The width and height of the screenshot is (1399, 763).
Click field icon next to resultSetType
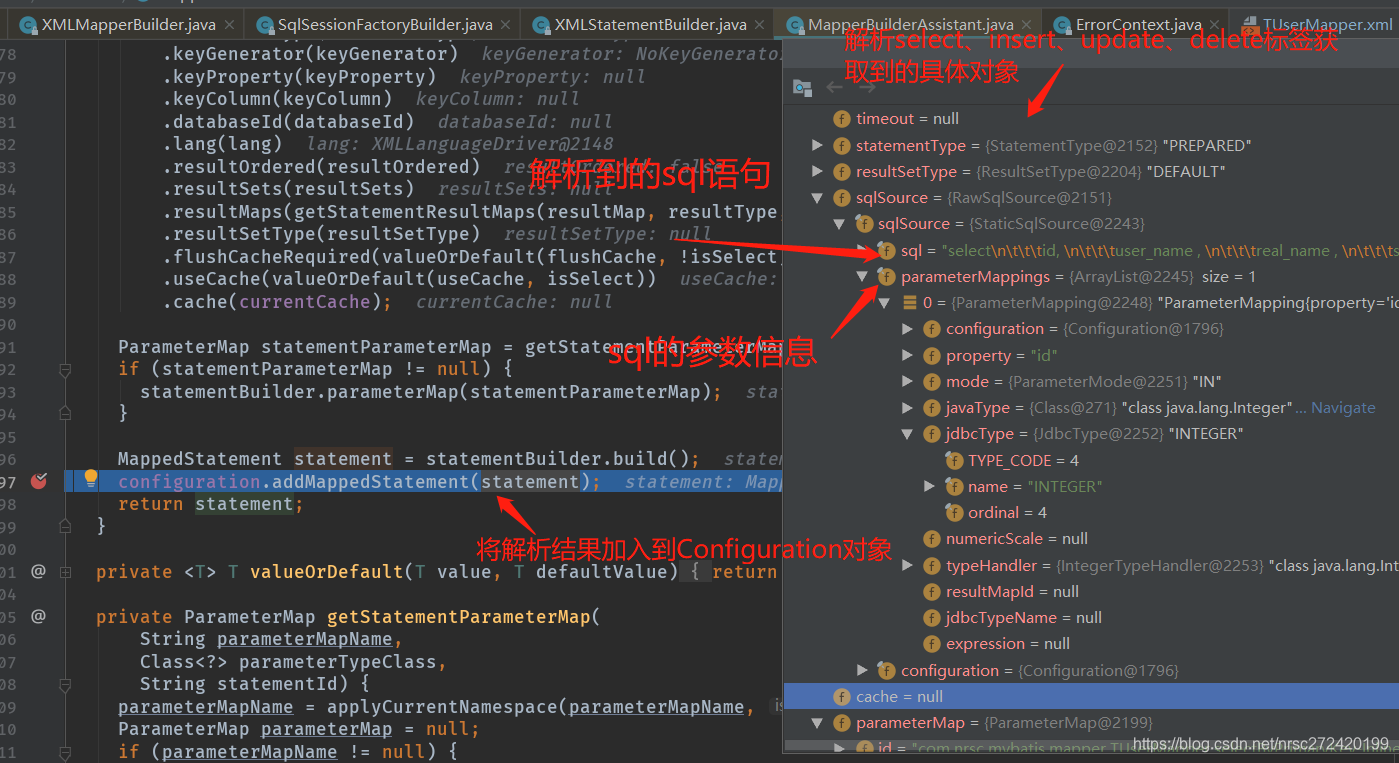pyautogui.click(x=842, y=171)
